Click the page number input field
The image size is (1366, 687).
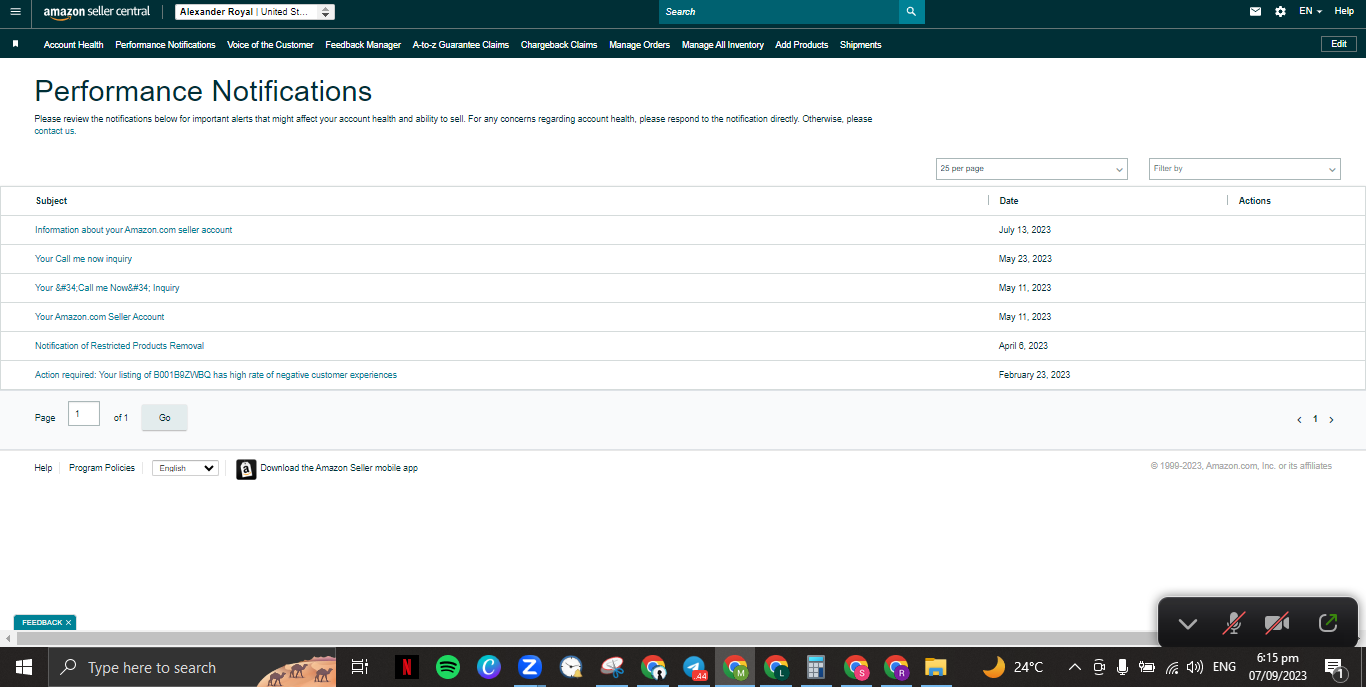84,413
